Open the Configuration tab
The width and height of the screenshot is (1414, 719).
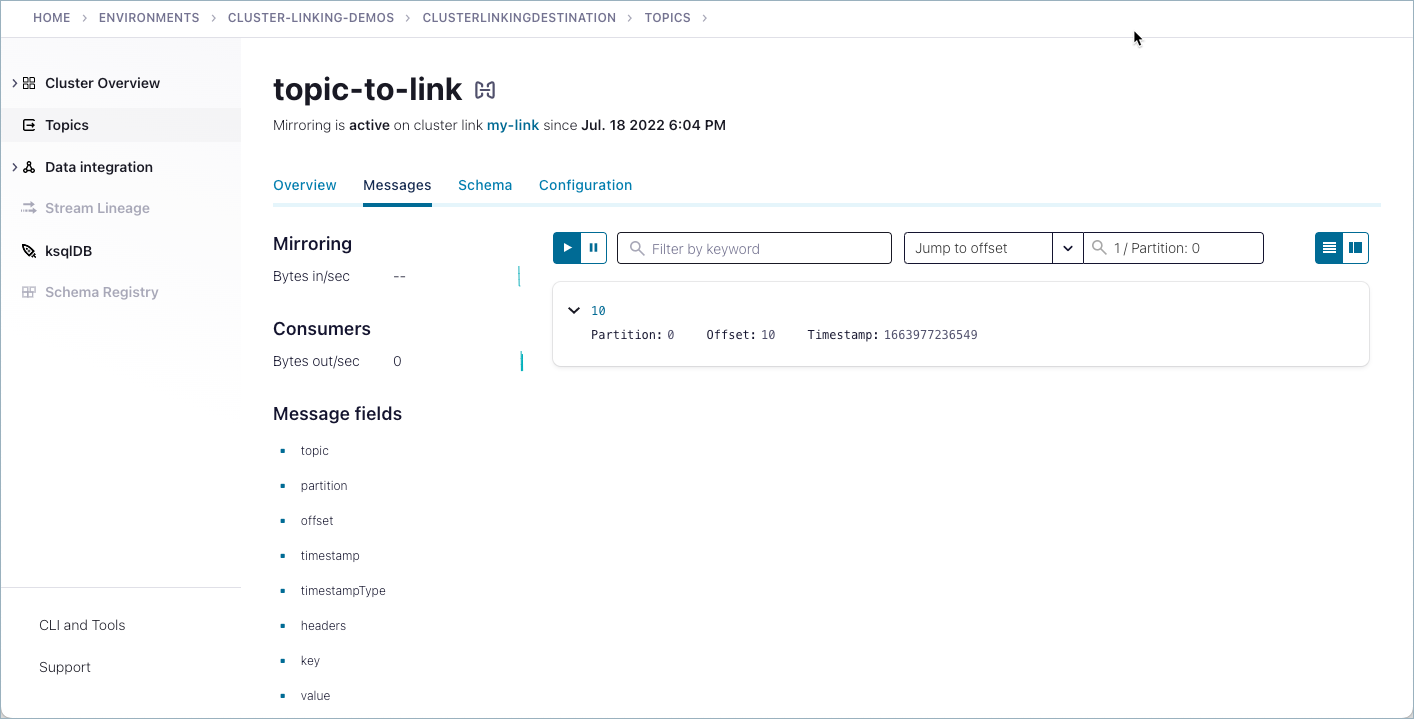tap(585, 185)
